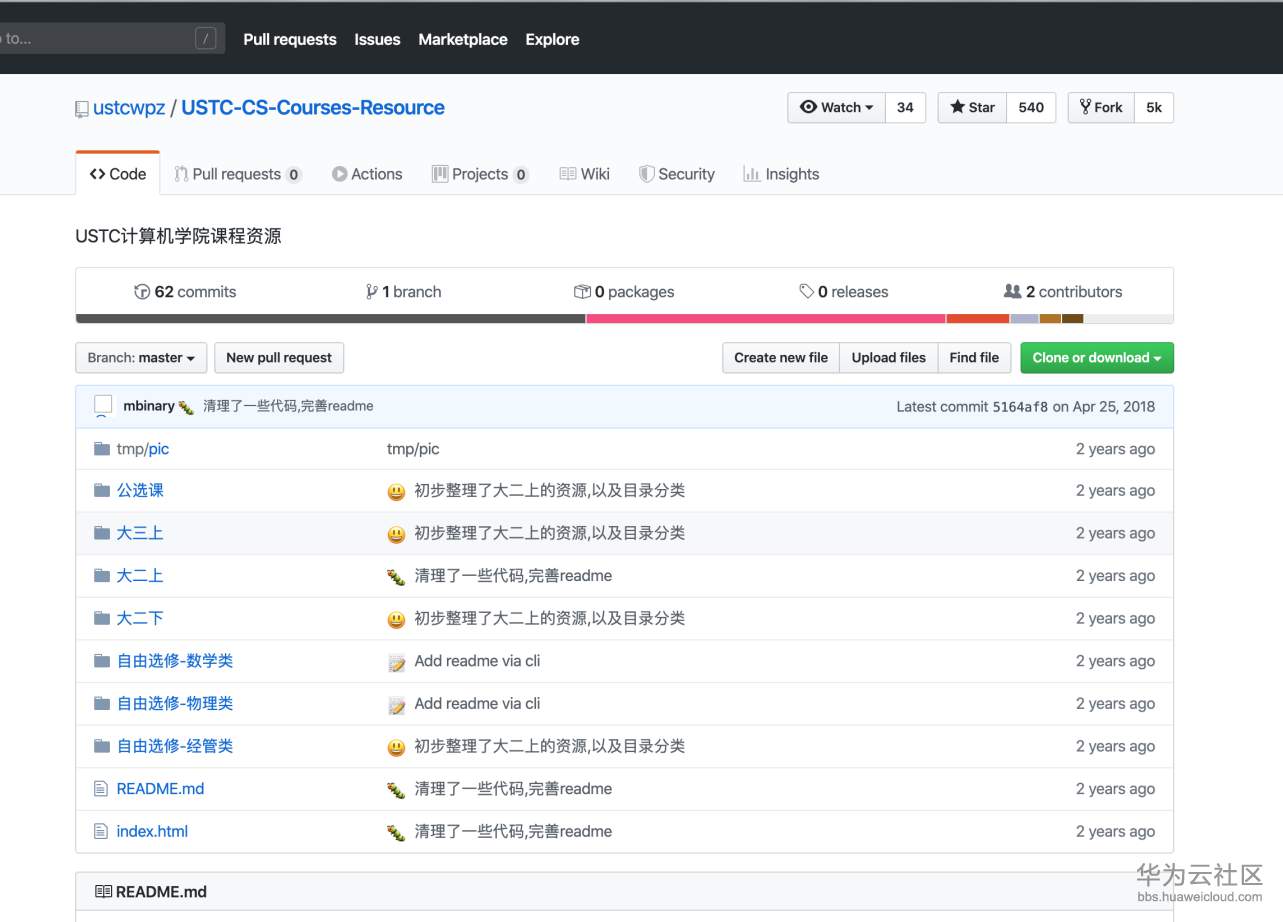Click the folder icon beside tmp/pic
The image size is (1283, 922).
[101, 448]
